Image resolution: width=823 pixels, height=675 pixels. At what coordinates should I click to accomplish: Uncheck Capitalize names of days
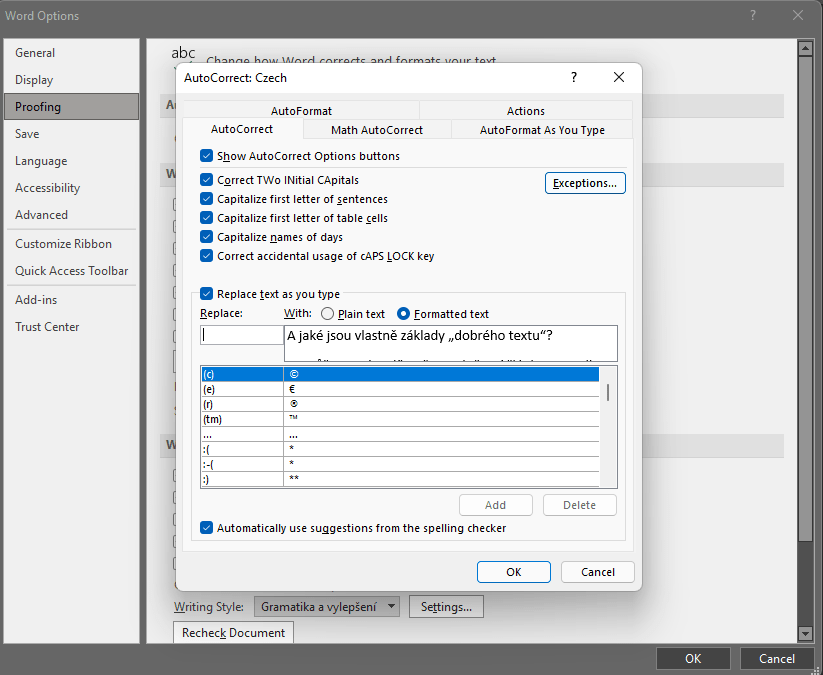[207, 237]
